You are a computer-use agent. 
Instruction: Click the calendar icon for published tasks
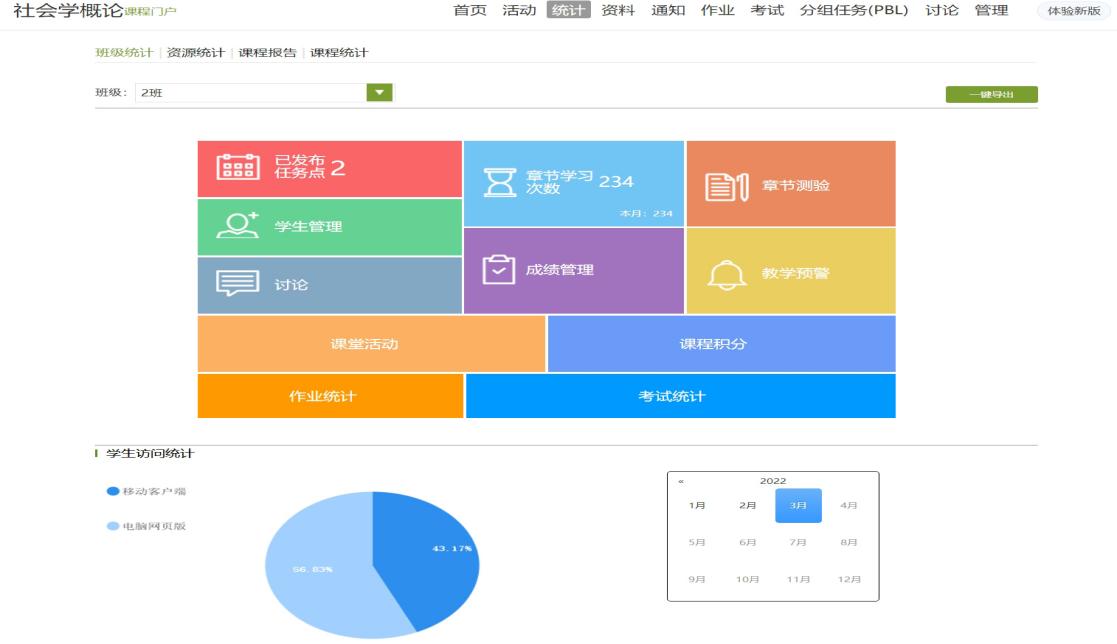click(x=238, y=167)
